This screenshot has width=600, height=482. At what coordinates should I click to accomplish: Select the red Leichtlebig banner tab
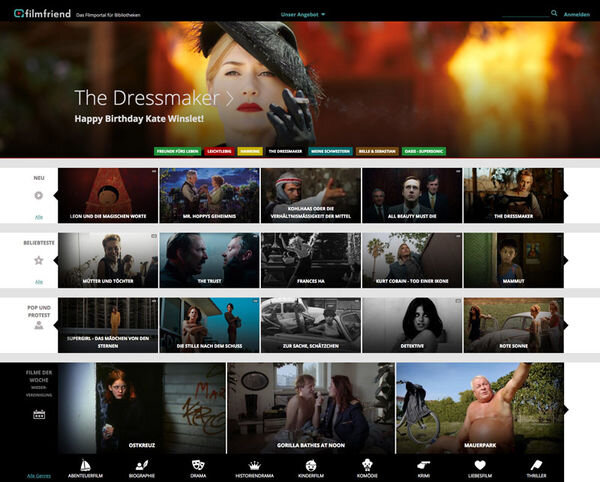219,151
